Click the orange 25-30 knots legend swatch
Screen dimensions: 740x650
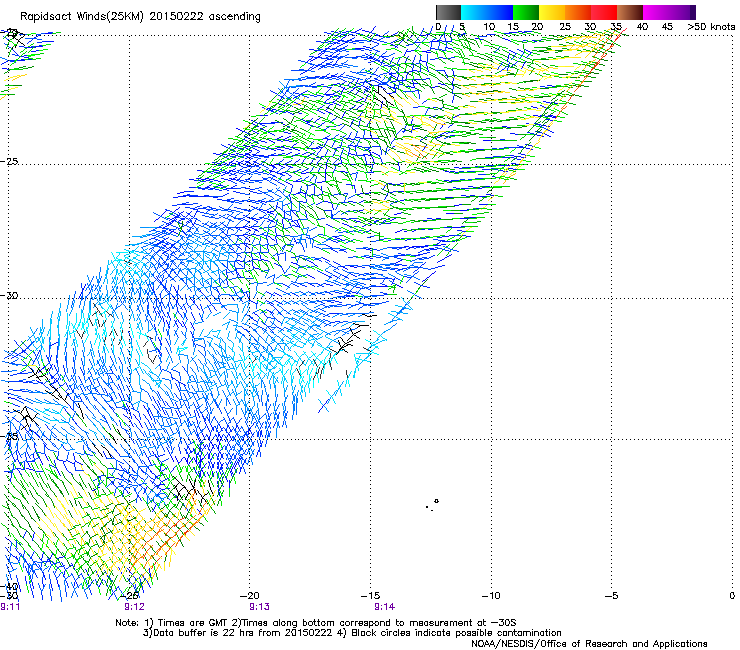[578, 12]
